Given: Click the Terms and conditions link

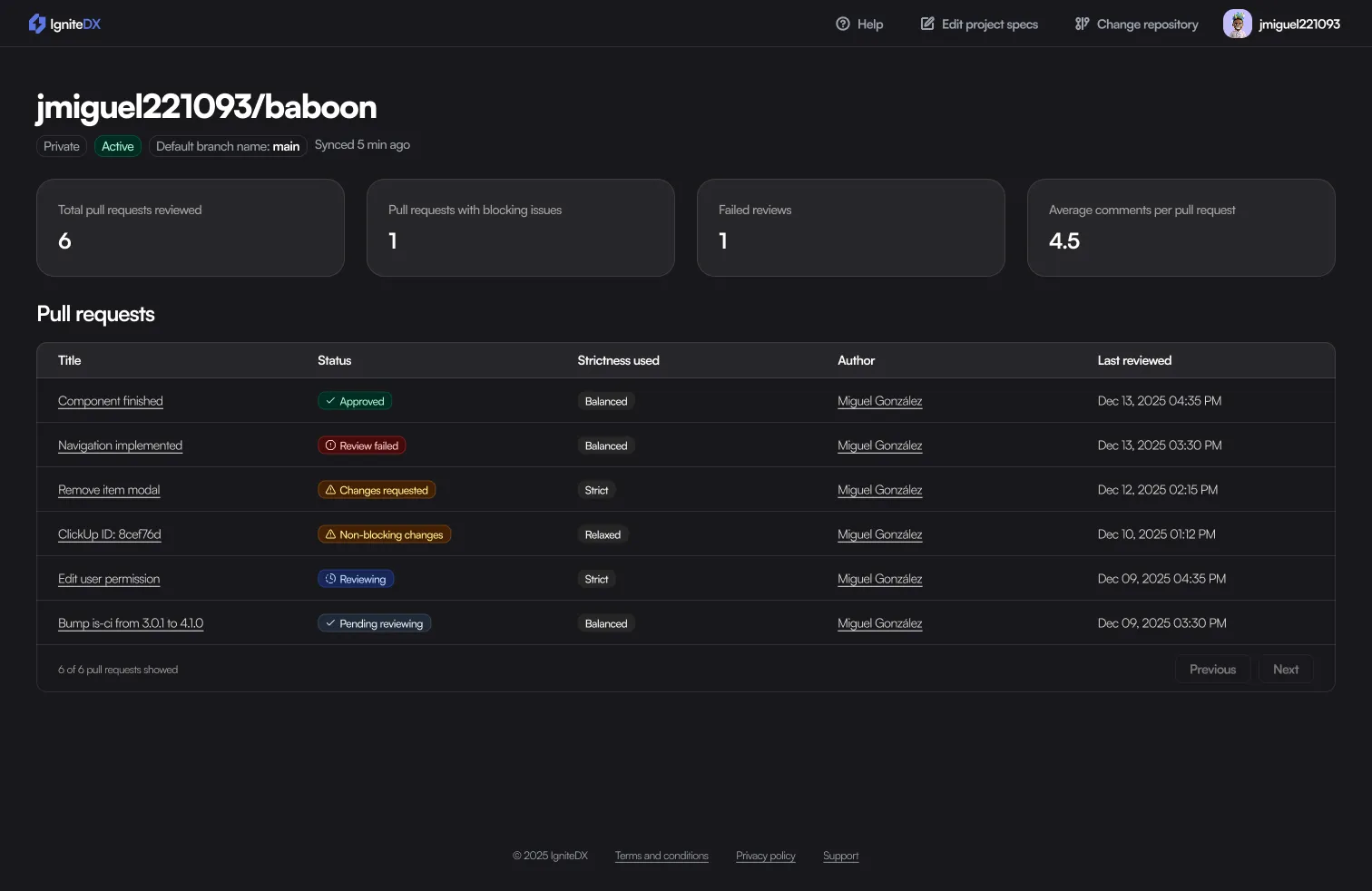Looking at the screenshot, I should click(x=661, y=855).
